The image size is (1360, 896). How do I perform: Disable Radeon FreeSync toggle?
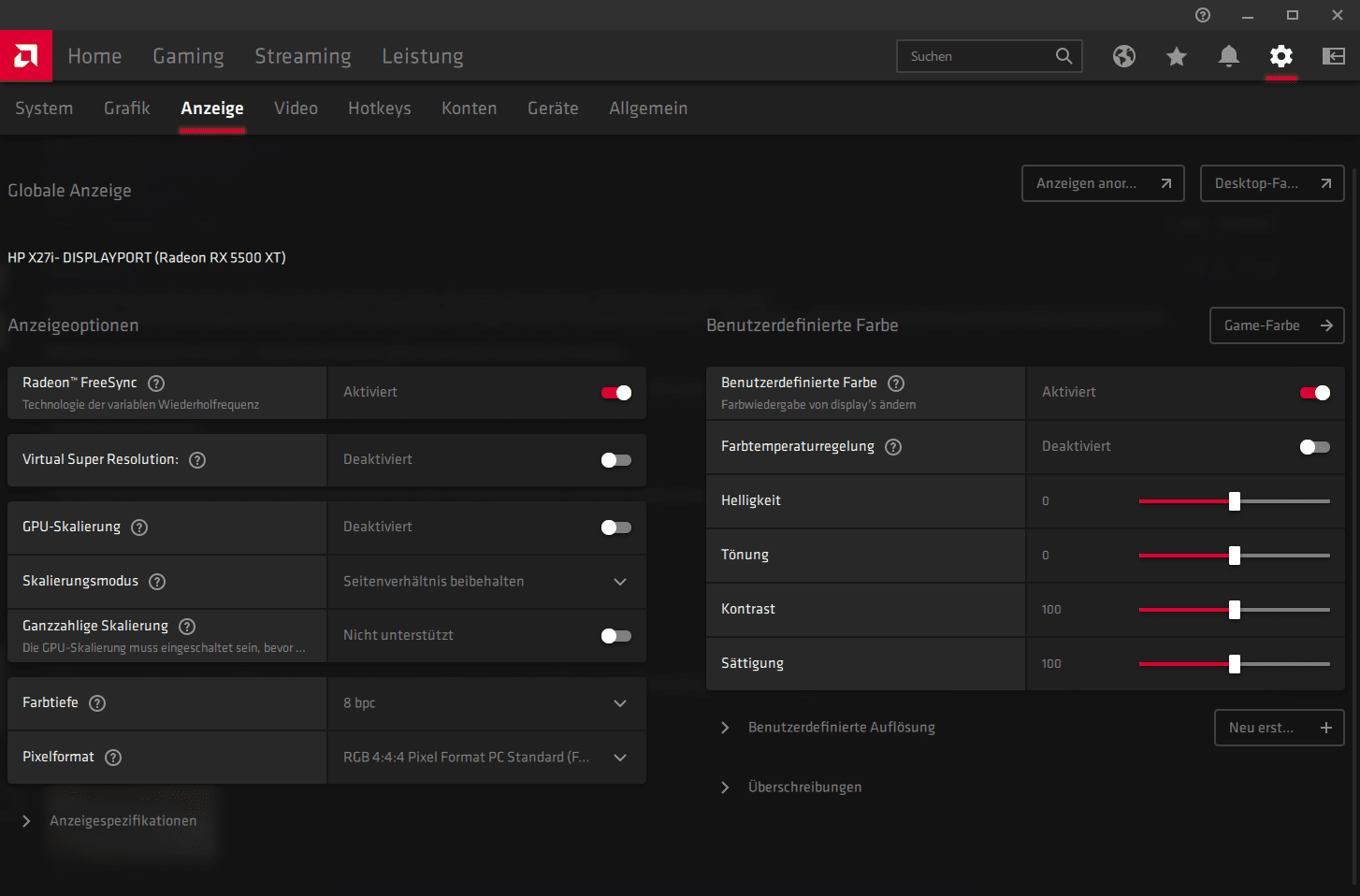pos(616,393)
